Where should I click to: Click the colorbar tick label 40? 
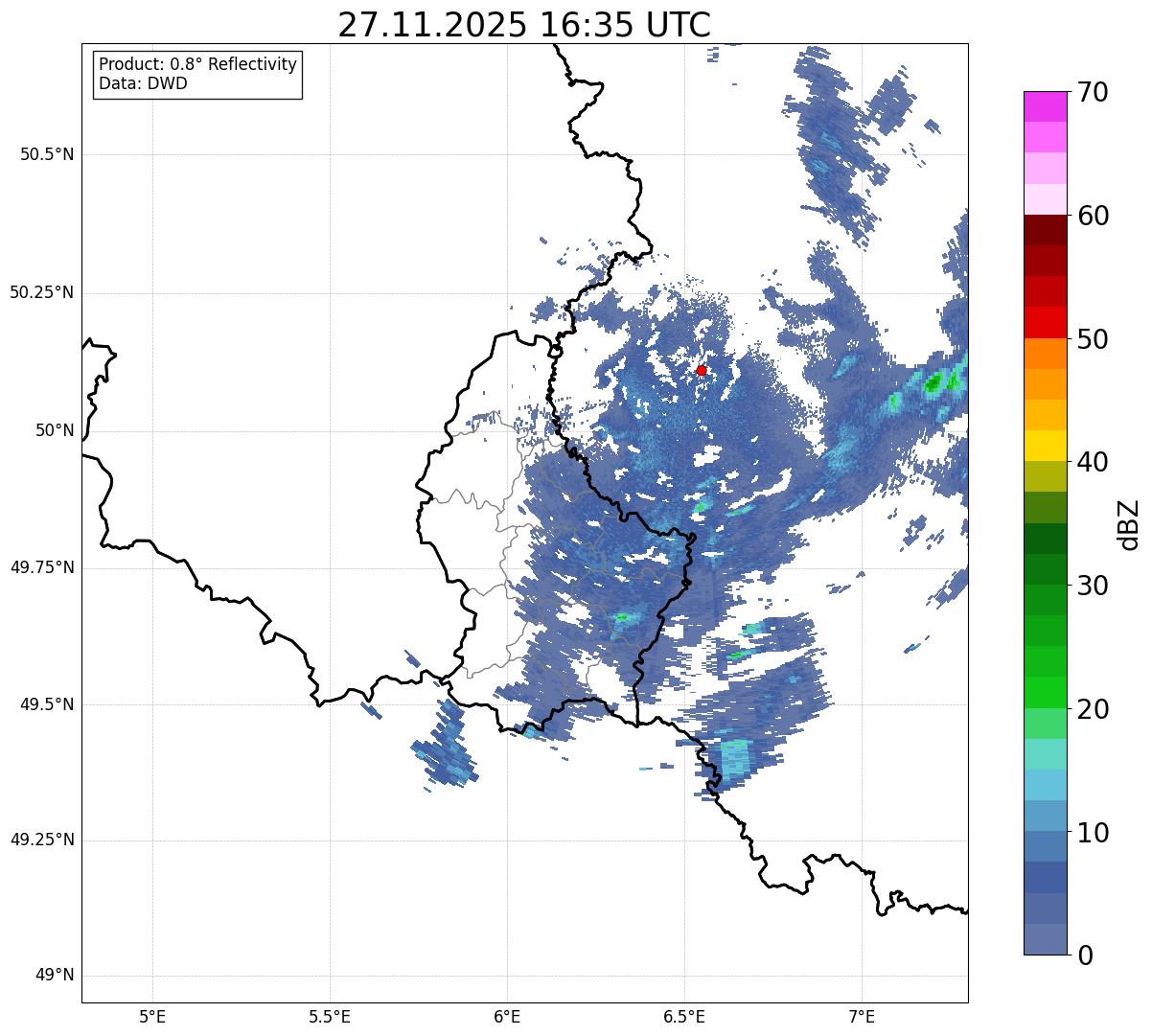(x=1093, y=462)
